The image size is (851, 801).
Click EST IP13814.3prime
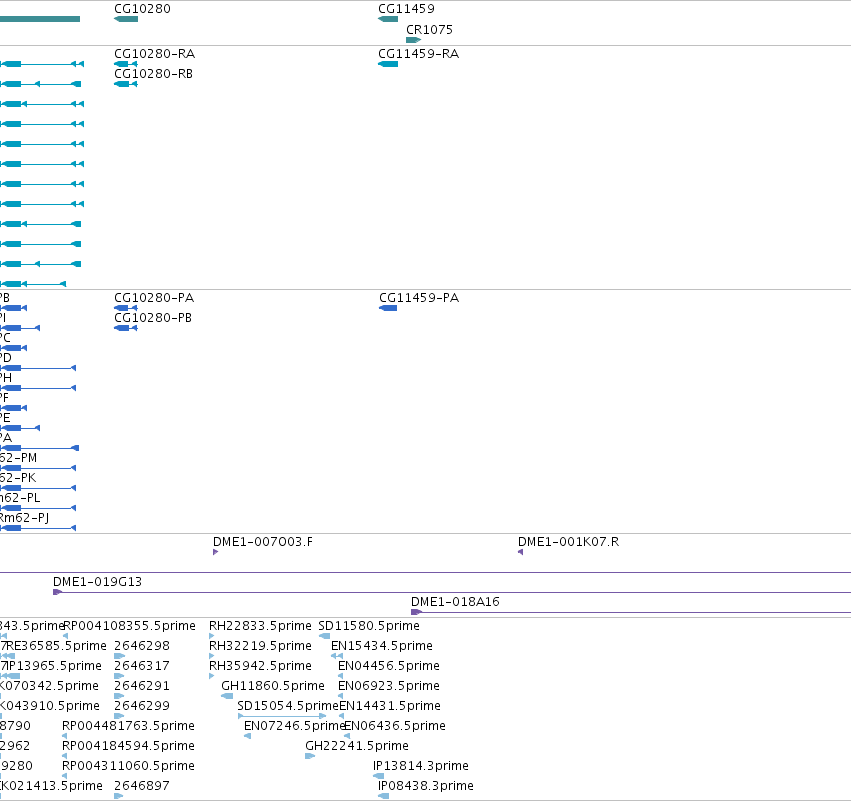tap(421, 766)
